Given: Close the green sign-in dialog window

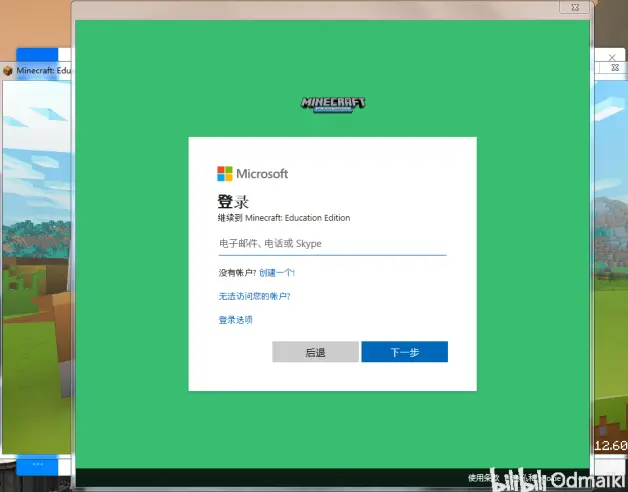Looking at the screenshot, I should point(575,7).
